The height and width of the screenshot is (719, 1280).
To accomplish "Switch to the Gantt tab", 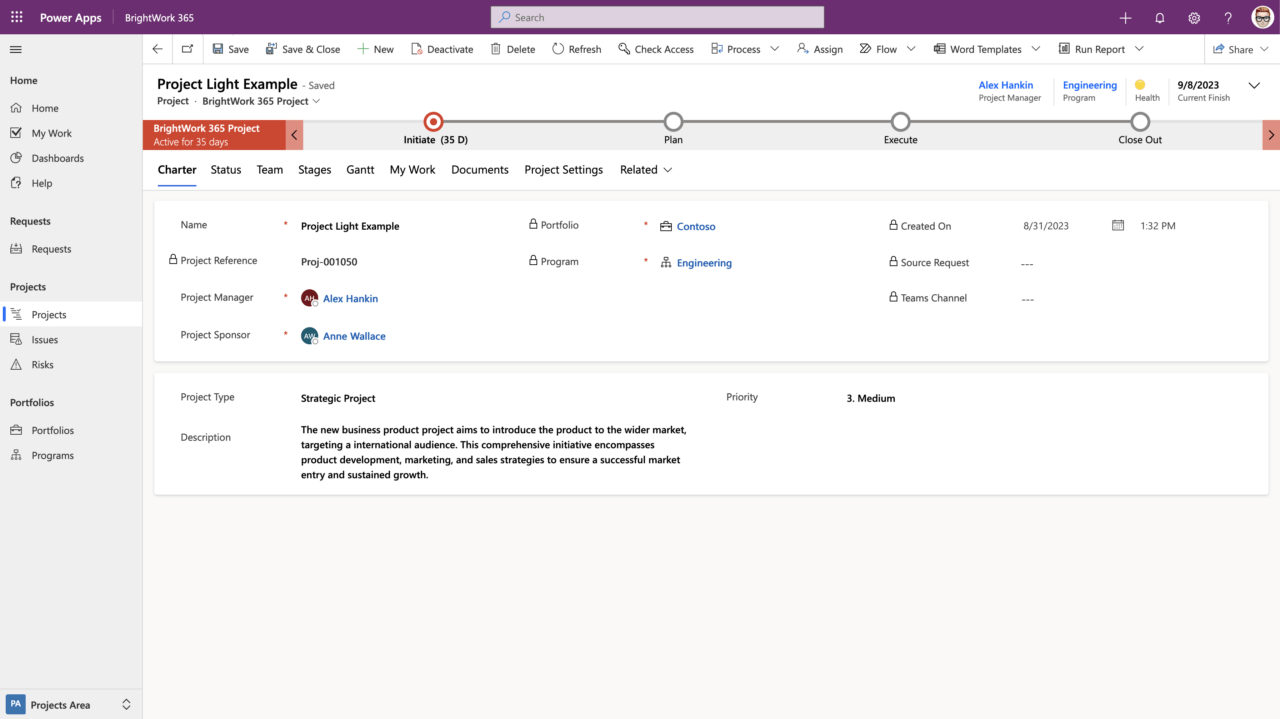I will pyautogui.click(x=360, y=169).
